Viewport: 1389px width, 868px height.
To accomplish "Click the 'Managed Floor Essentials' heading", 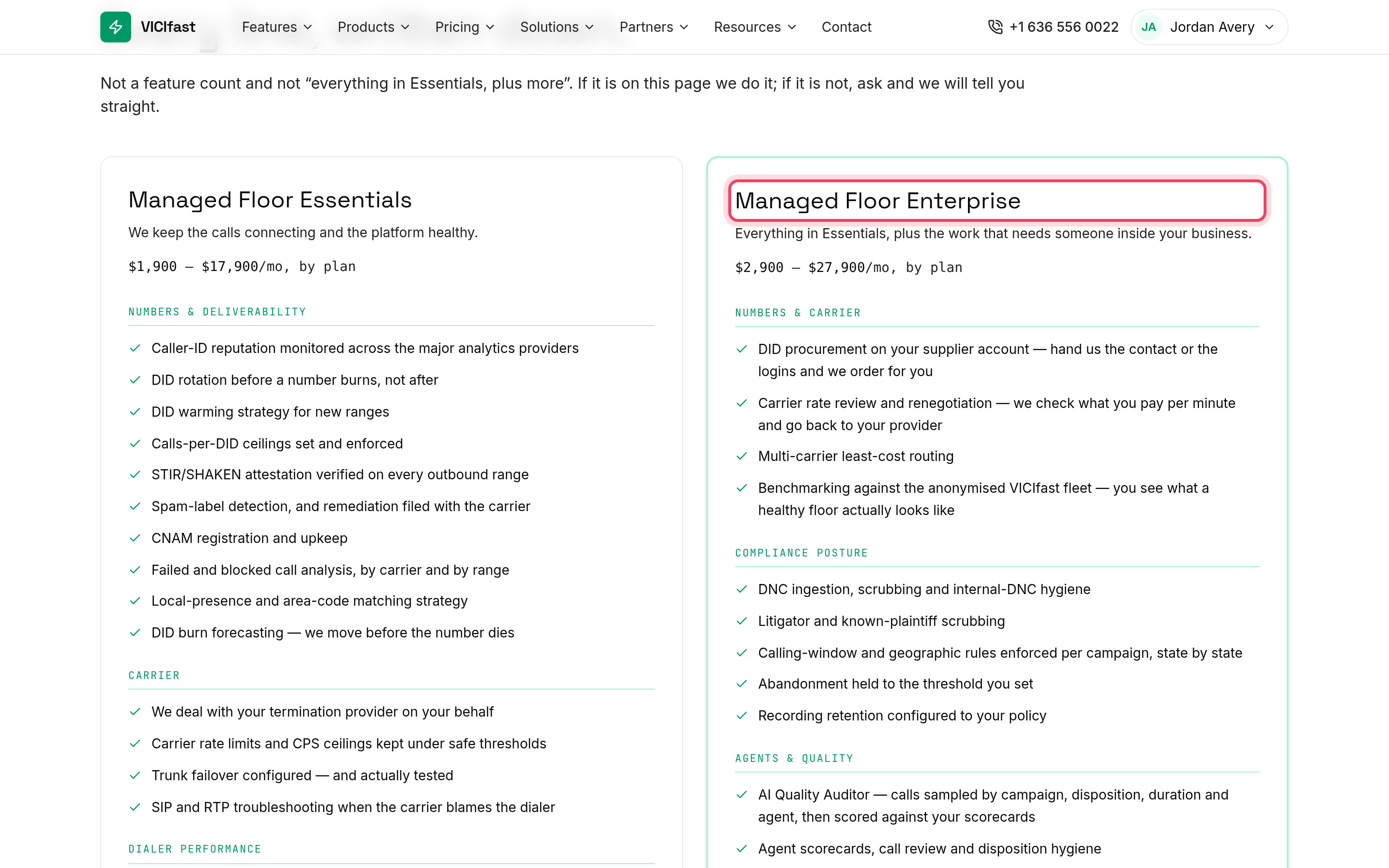I will click(x=270, y=200).
